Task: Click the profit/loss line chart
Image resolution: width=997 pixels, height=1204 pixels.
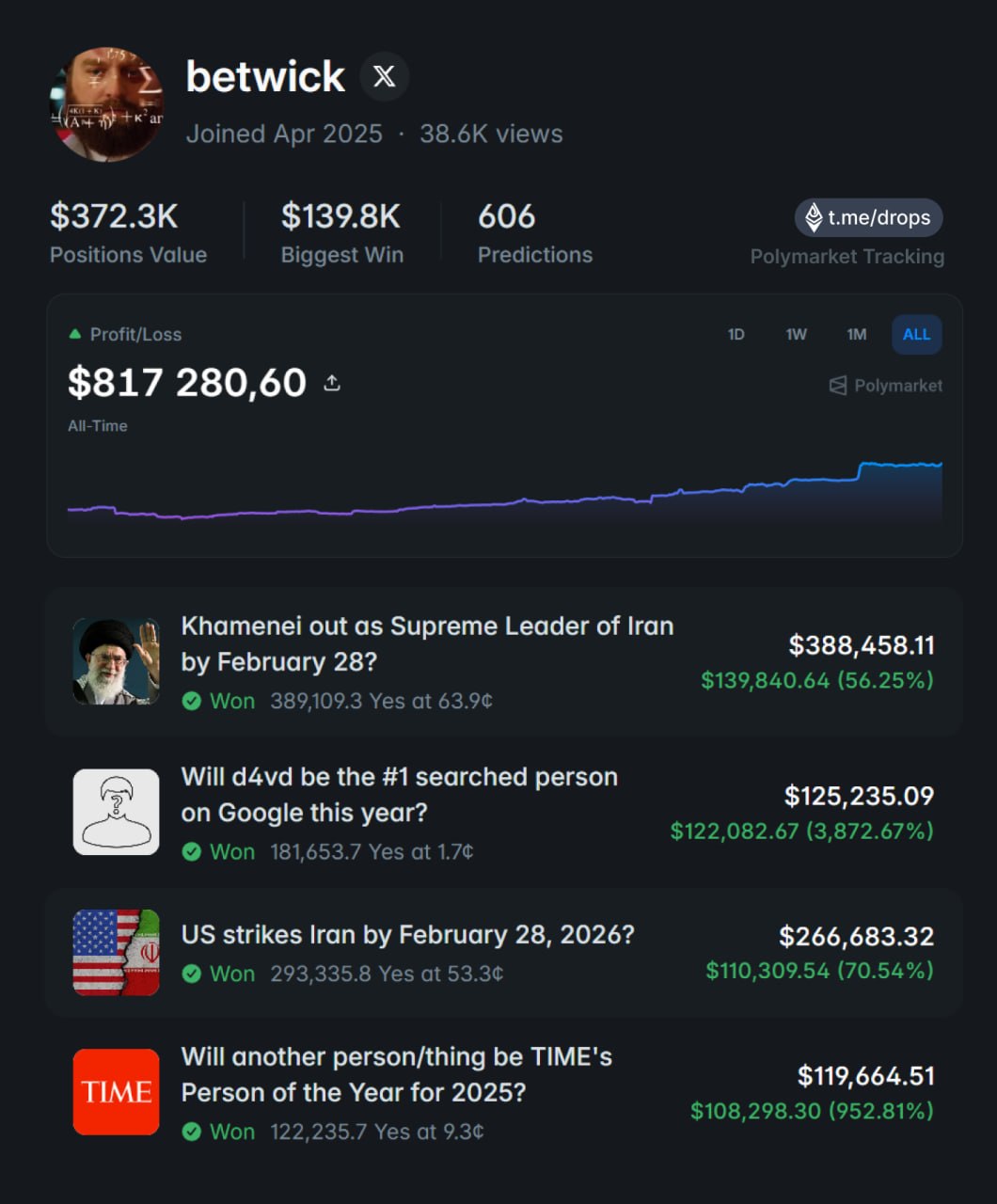Action: point(504,494)
